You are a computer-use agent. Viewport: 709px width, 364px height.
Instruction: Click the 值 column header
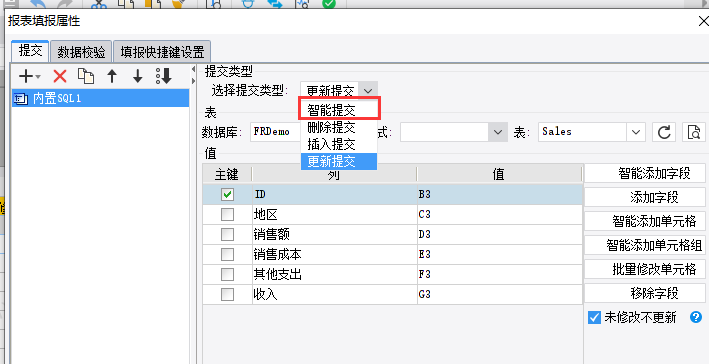(499, 174)
